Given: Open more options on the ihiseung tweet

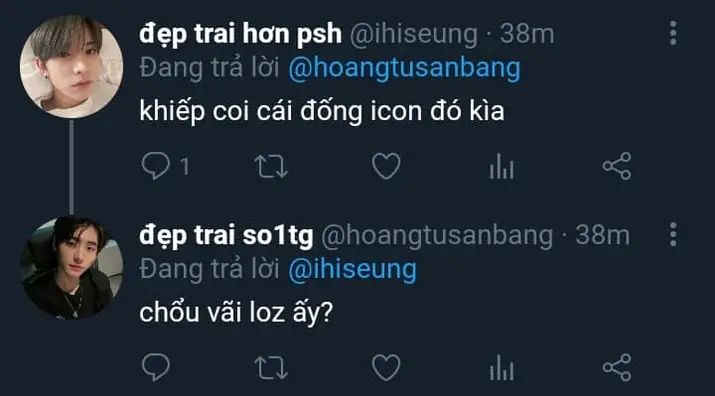Looking at the screenshot, I should (673, 33).
